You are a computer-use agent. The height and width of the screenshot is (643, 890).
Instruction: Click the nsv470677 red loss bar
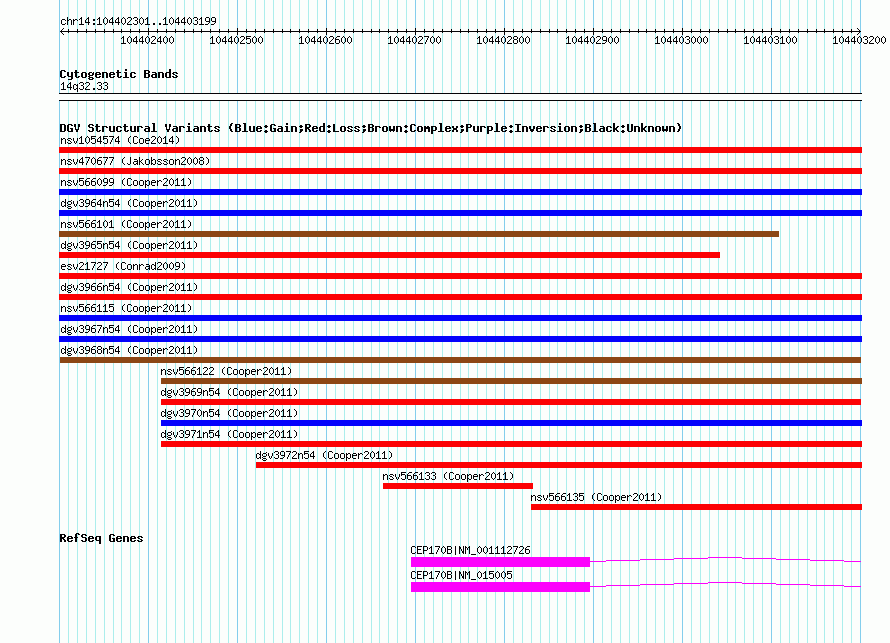coord(460,171)
